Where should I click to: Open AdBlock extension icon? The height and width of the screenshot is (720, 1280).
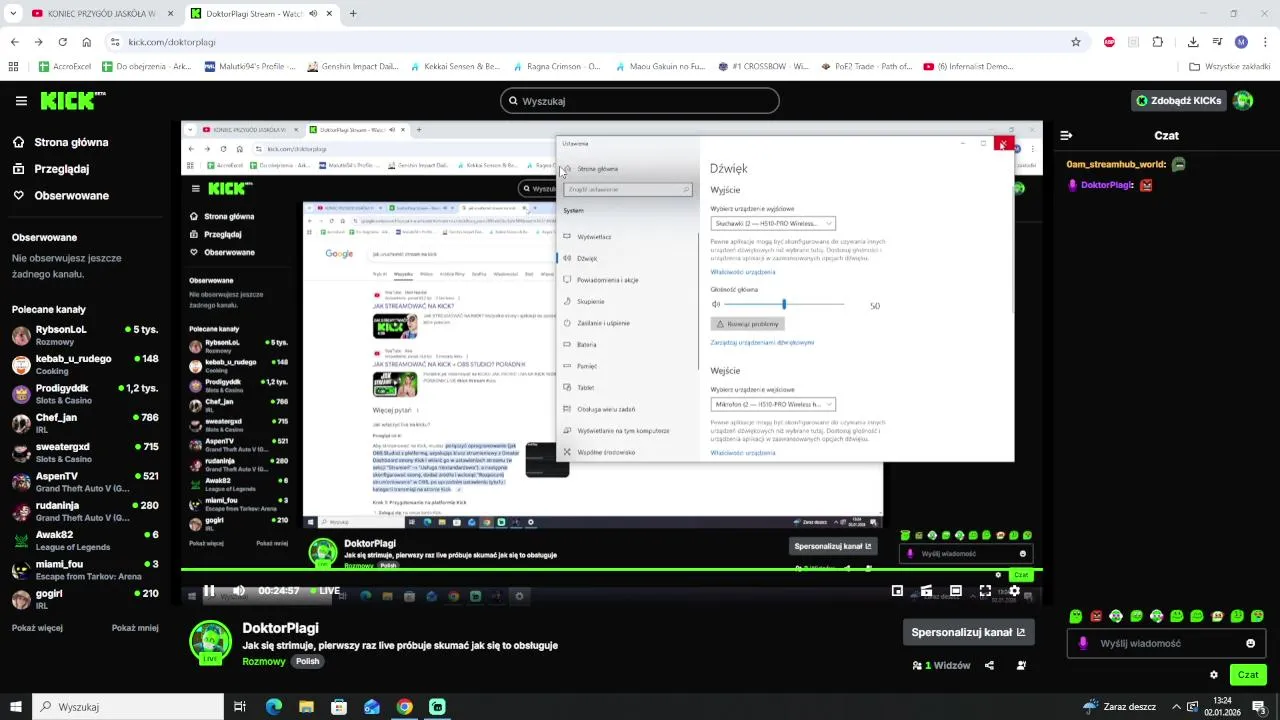point(1109,42)
